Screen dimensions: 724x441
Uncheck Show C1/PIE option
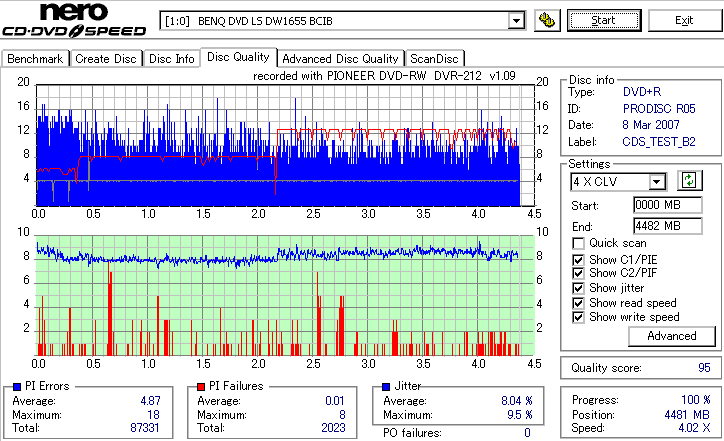point(578,260)
